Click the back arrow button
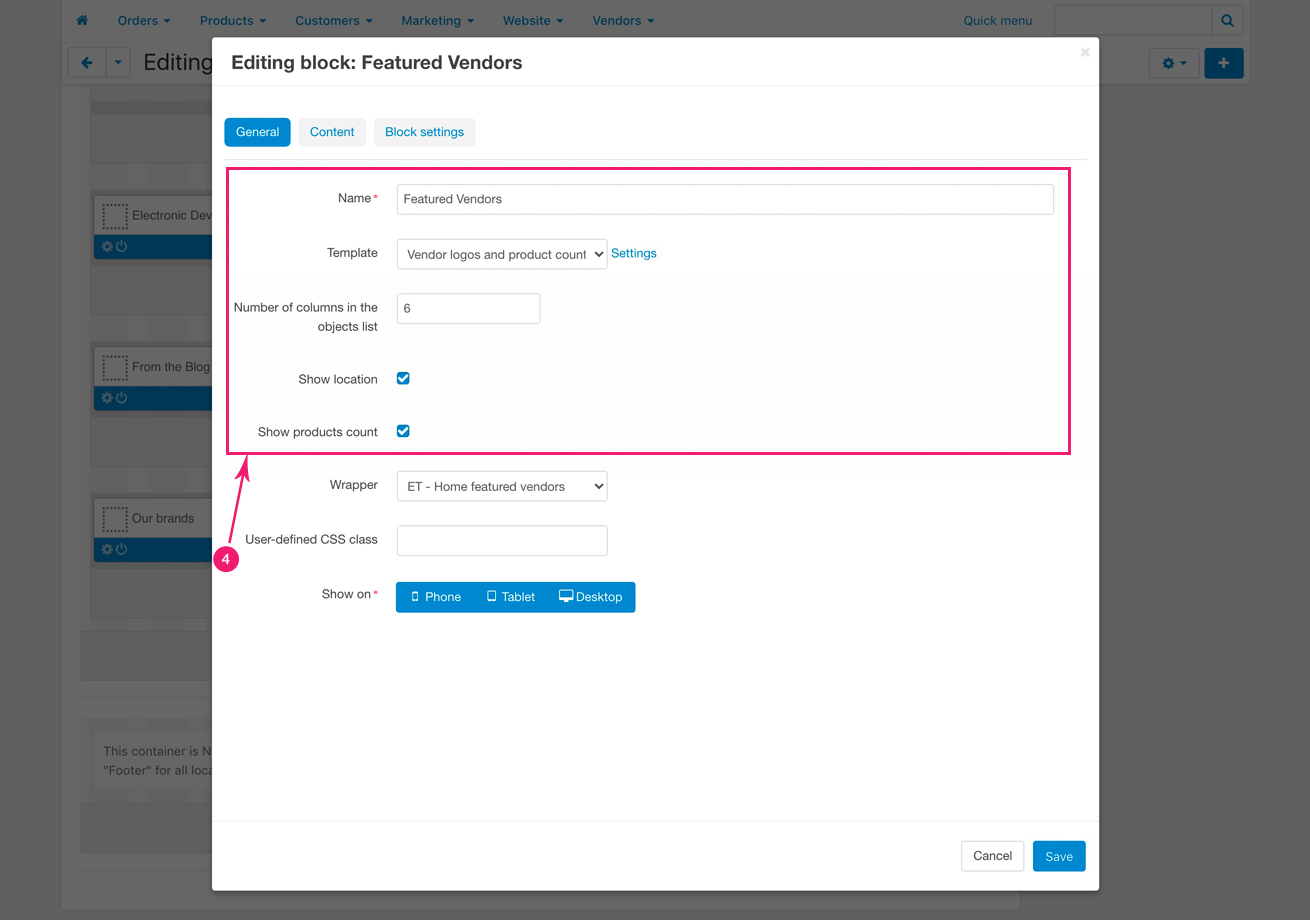 tap(86, 63)
